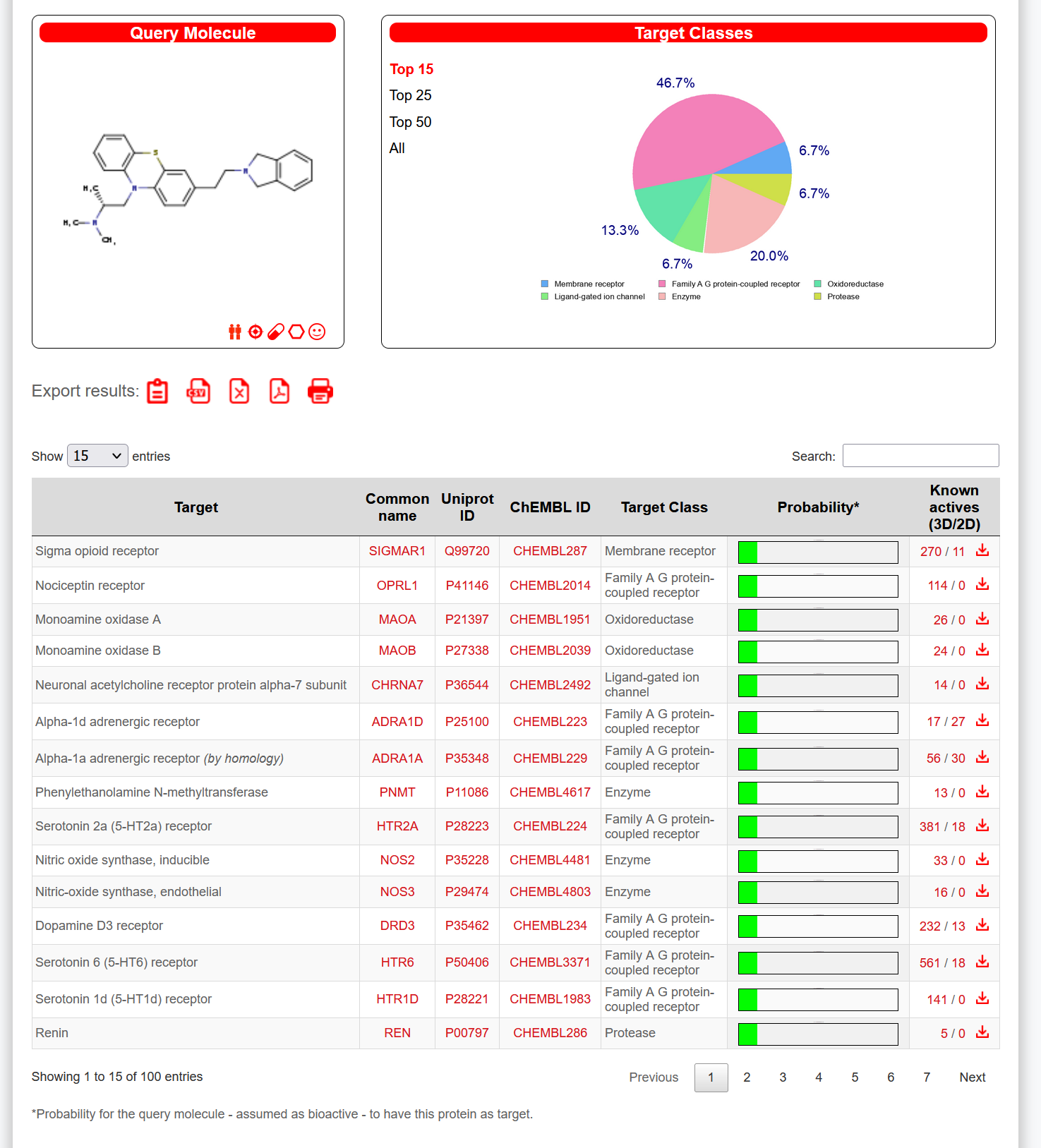1041x1148 pixels.
Task: Click the Oxidoreductase legend swatch
Action: click(817, 284)
